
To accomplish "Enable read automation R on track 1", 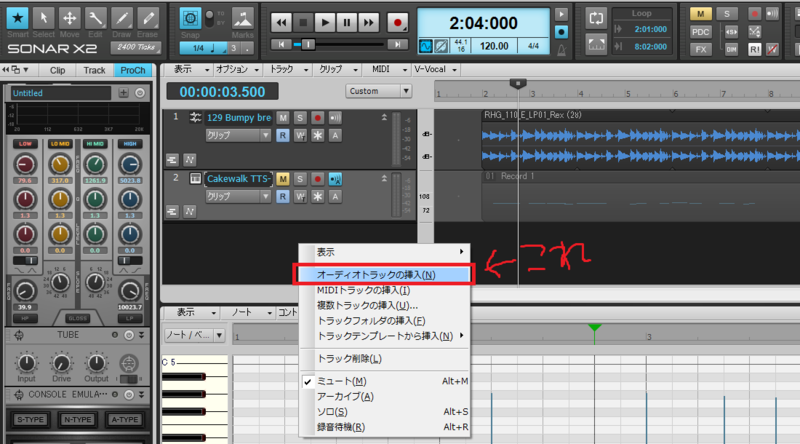I will point(283,135).
